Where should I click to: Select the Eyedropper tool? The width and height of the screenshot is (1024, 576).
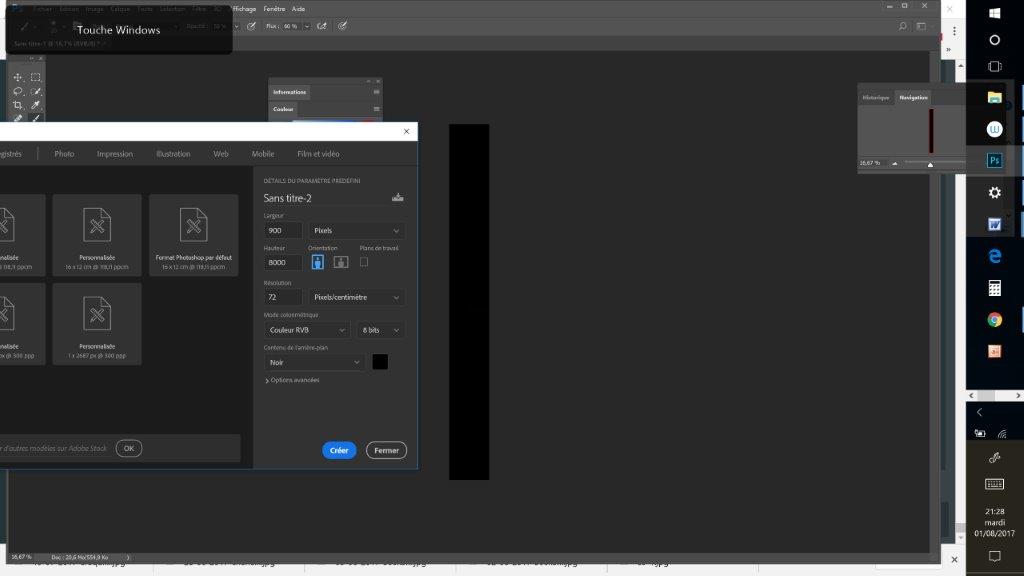coord(35,105)
